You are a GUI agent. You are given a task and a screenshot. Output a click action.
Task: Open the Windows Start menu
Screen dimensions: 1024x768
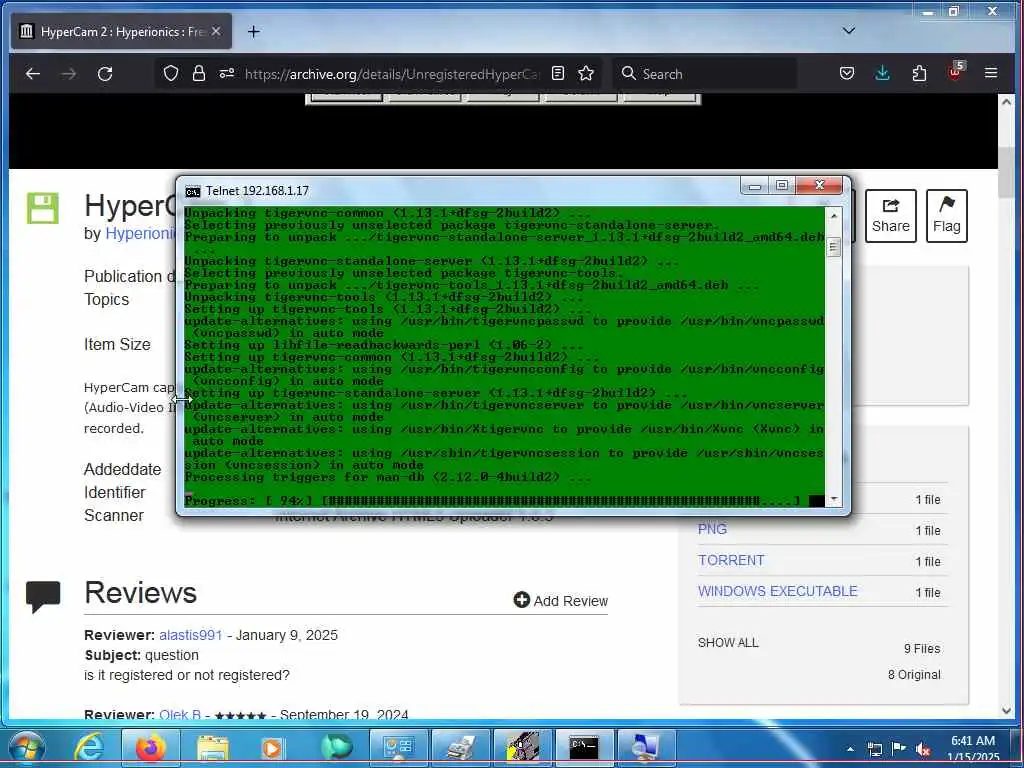pos(27,747)
